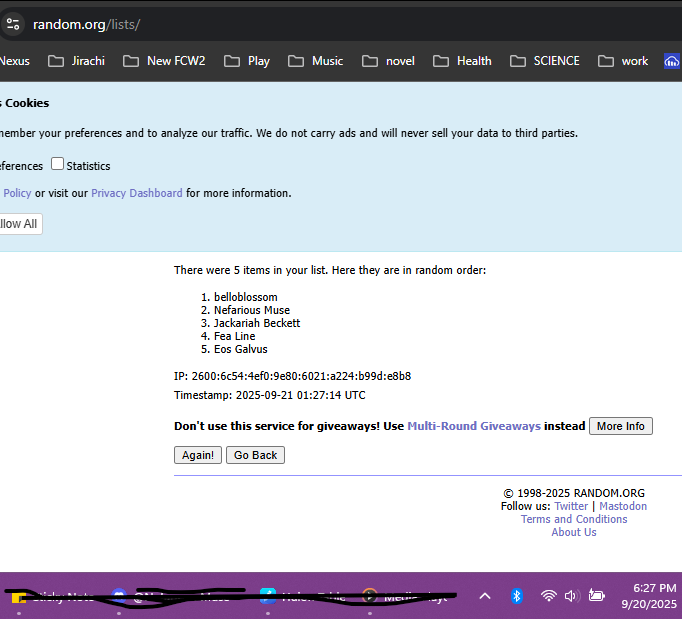Viewport: 682px width, 619px height.
Task: Click the Go Back button
Action: pyautogui.click(x=255, y=455)
